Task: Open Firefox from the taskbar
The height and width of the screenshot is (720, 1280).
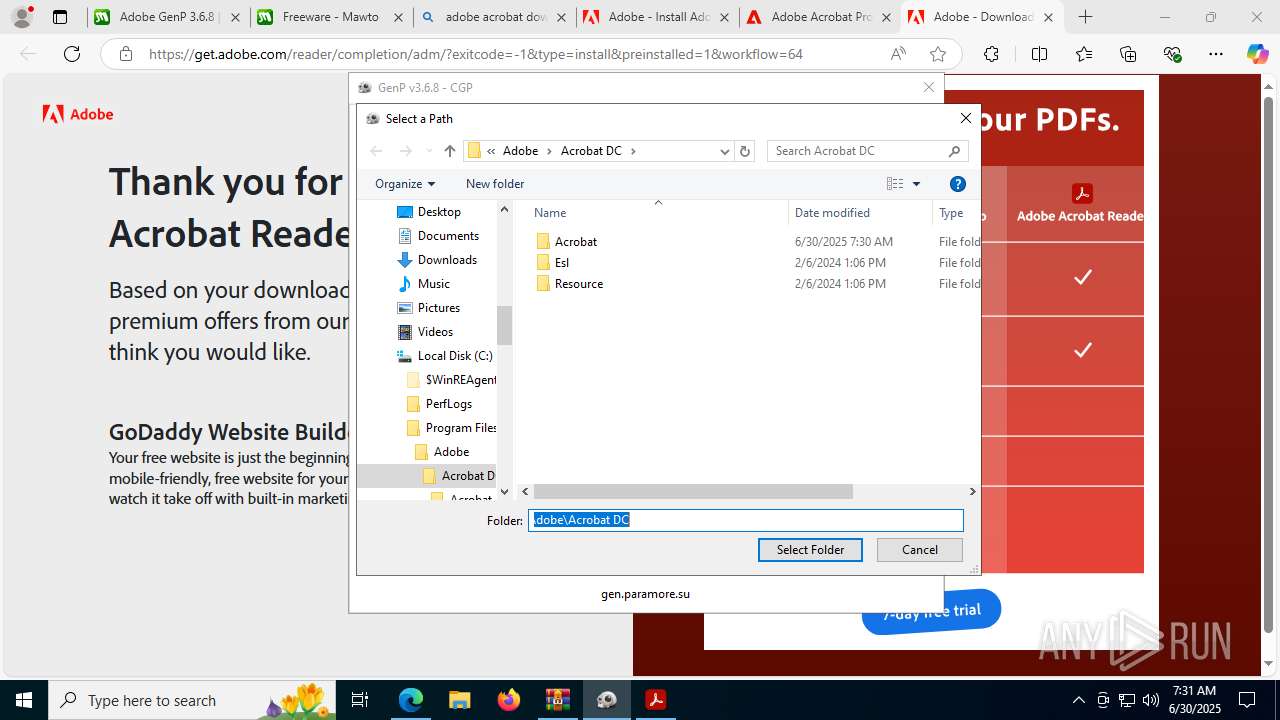Action: pyautogui.click(x=509, y=699)
